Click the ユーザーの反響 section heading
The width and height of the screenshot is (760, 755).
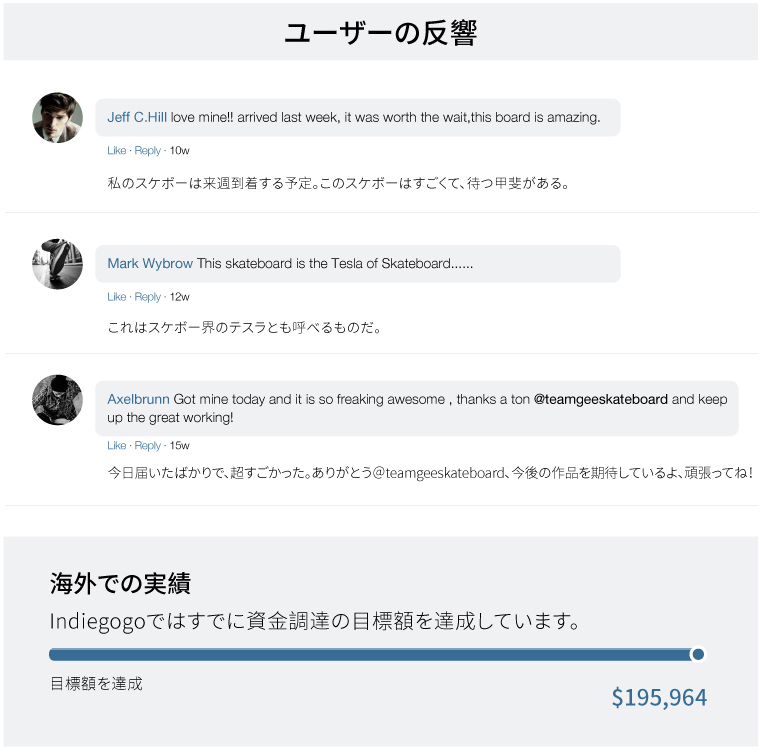pyautogui.click(x=380, y=32)
